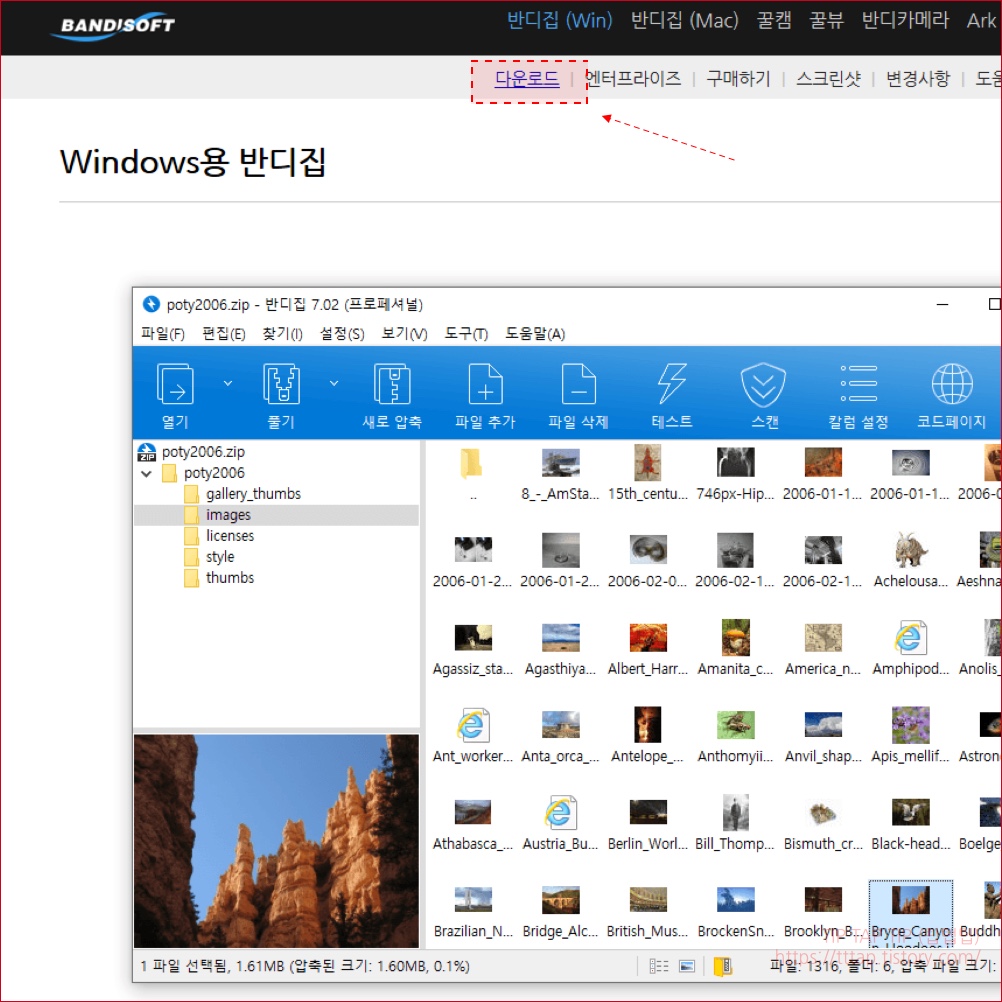Select the Ant_worker... file icon
The height and width of the screenshot is (1002, 1002).
(473, 725)
